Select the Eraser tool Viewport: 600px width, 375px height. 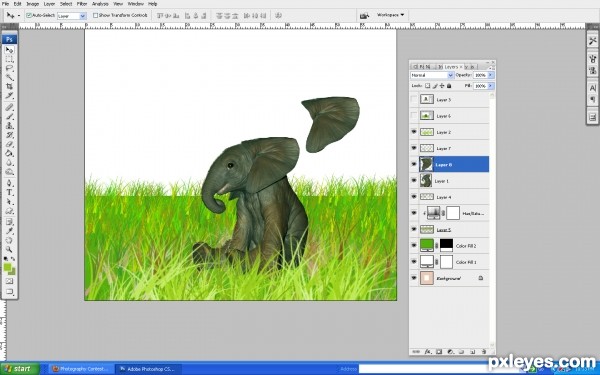9,144
